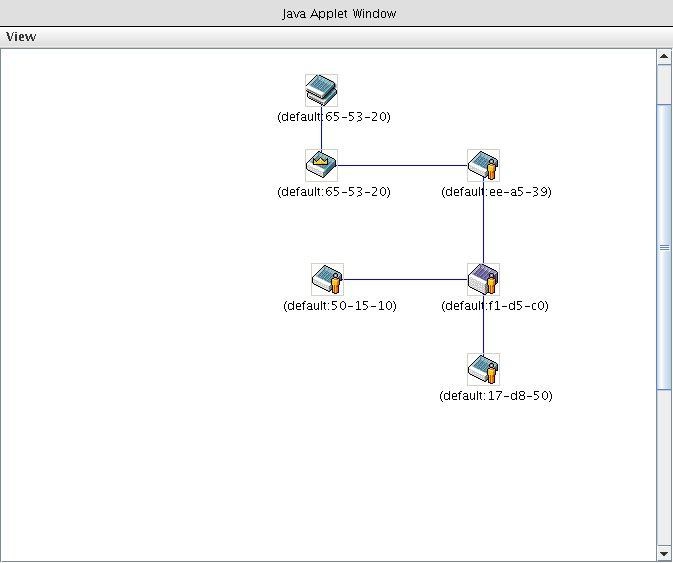Click the (default:17-d8-50) label

[496, 396]
